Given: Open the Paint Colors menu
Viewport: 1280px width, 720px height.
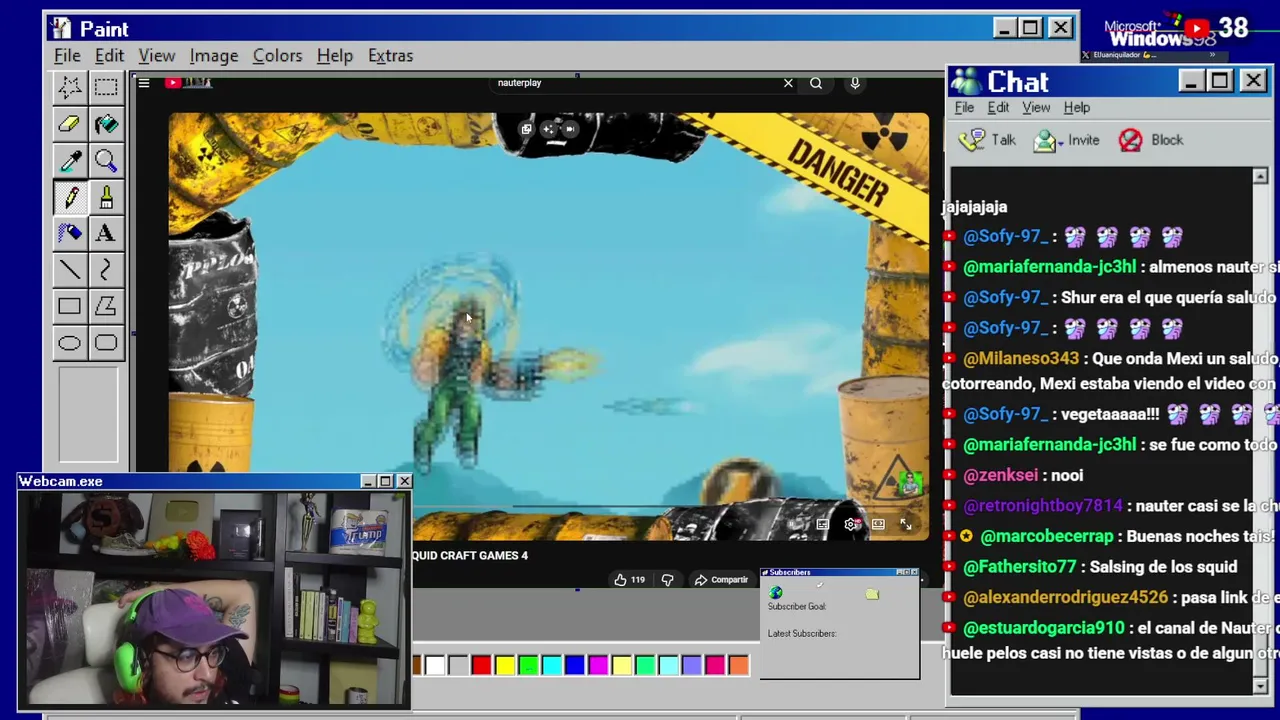Looking at the screenshot, I should pyautogui.click(x=277, y=56).
